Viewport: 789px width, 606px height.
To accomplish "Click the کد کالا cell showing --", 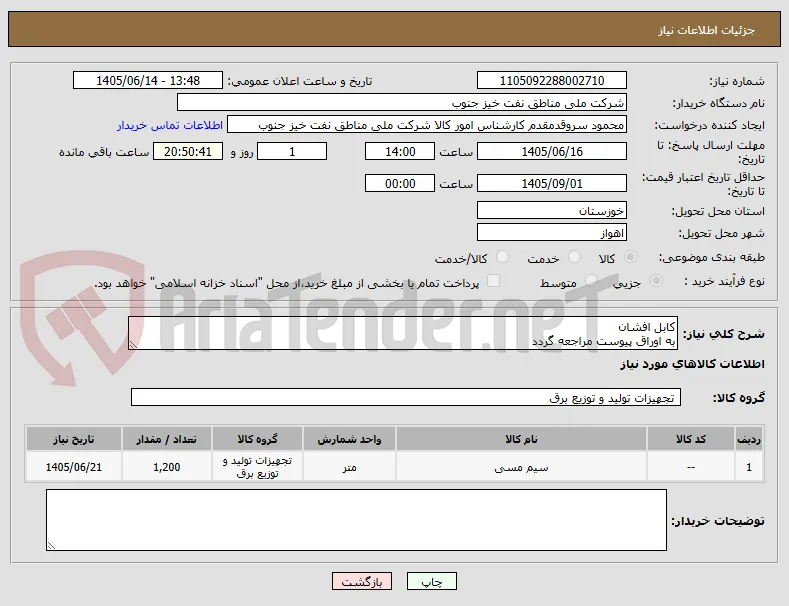I will click(690, 467).
